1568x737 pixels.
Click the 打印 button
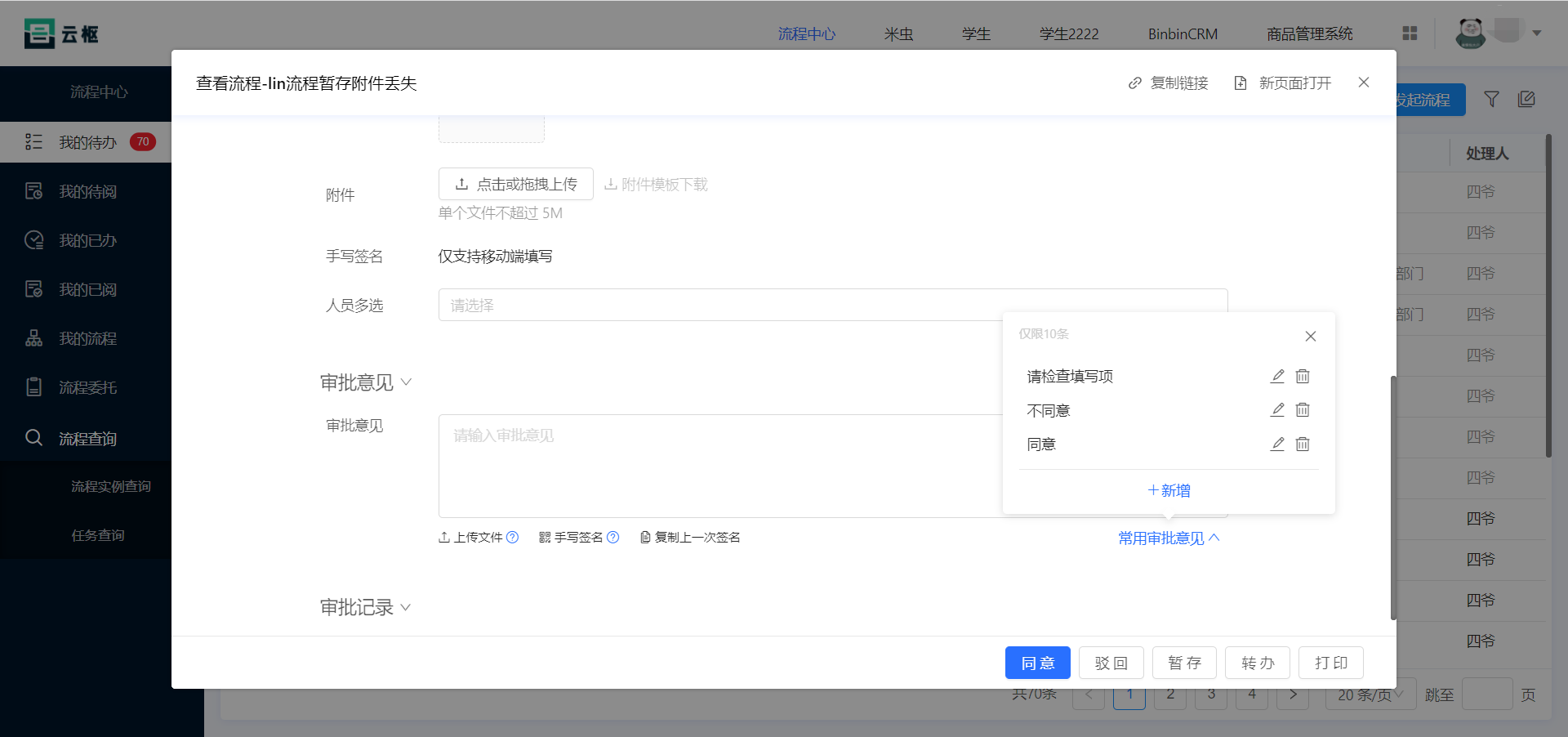(x=1331, y=663)
